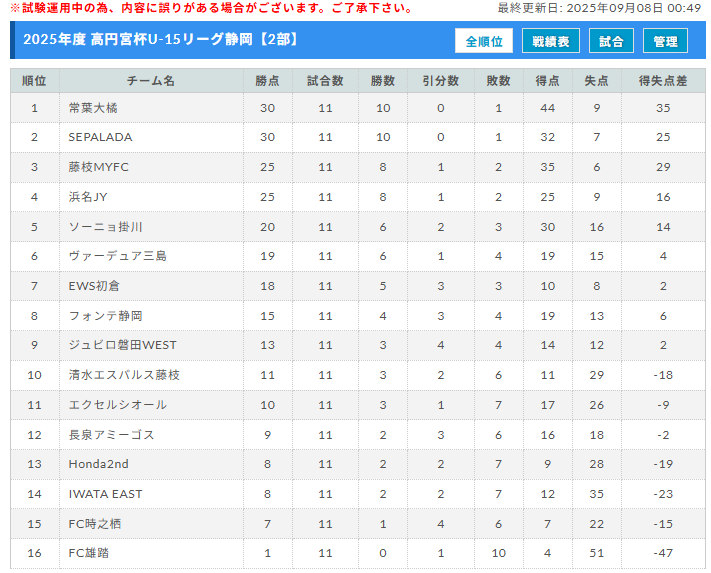This screenshot has height=573, width=711.
Task: Click team 浜名JY
Action: point(88,197)
